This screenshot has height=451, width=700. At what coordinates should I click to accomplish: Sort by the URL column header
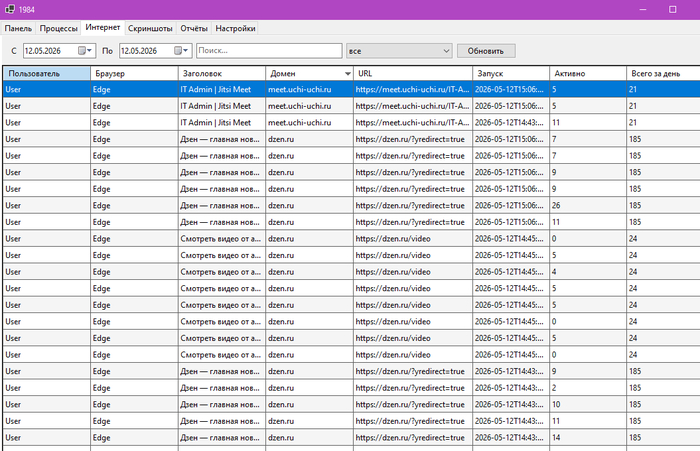[x=413, y=74]
